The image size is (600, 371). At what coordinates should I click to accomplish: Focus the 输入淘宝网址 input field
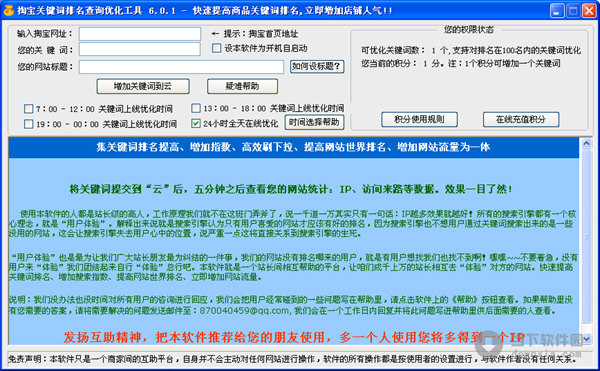140,34
